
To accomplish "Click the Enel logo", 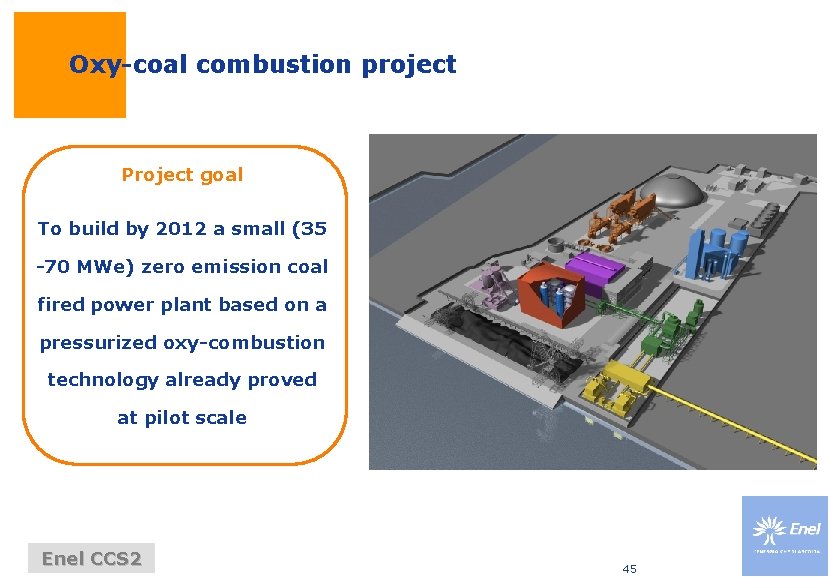I will (x=784, y=536).
